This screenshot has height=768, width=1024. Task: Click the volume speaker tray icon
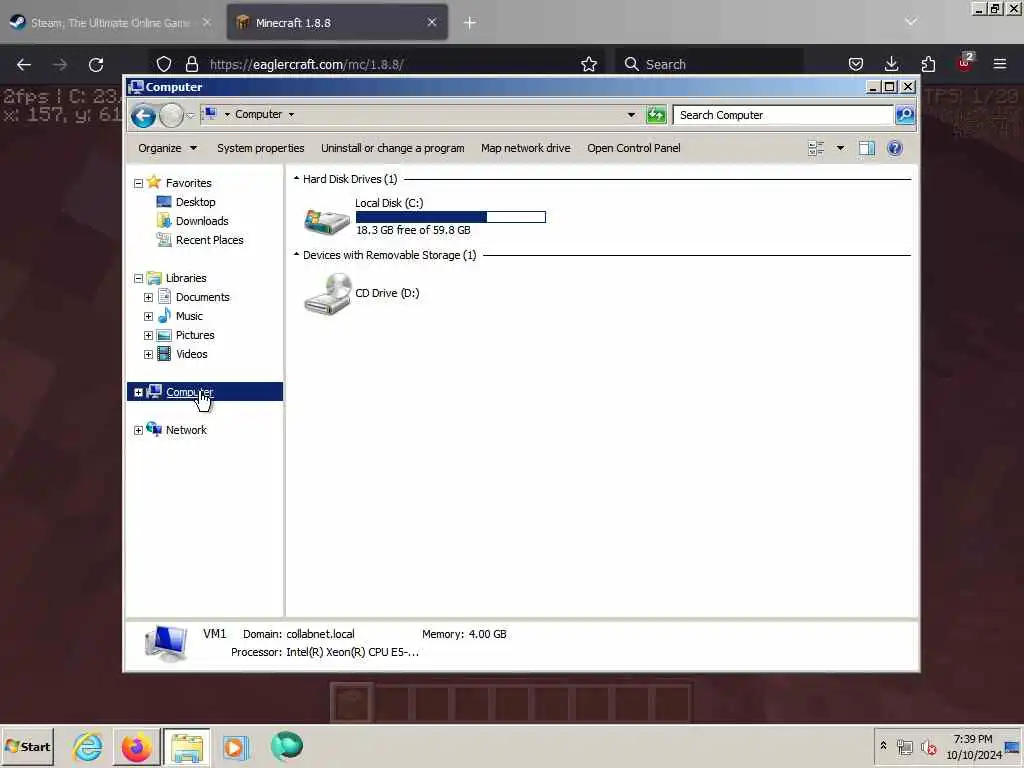[929, 746]
